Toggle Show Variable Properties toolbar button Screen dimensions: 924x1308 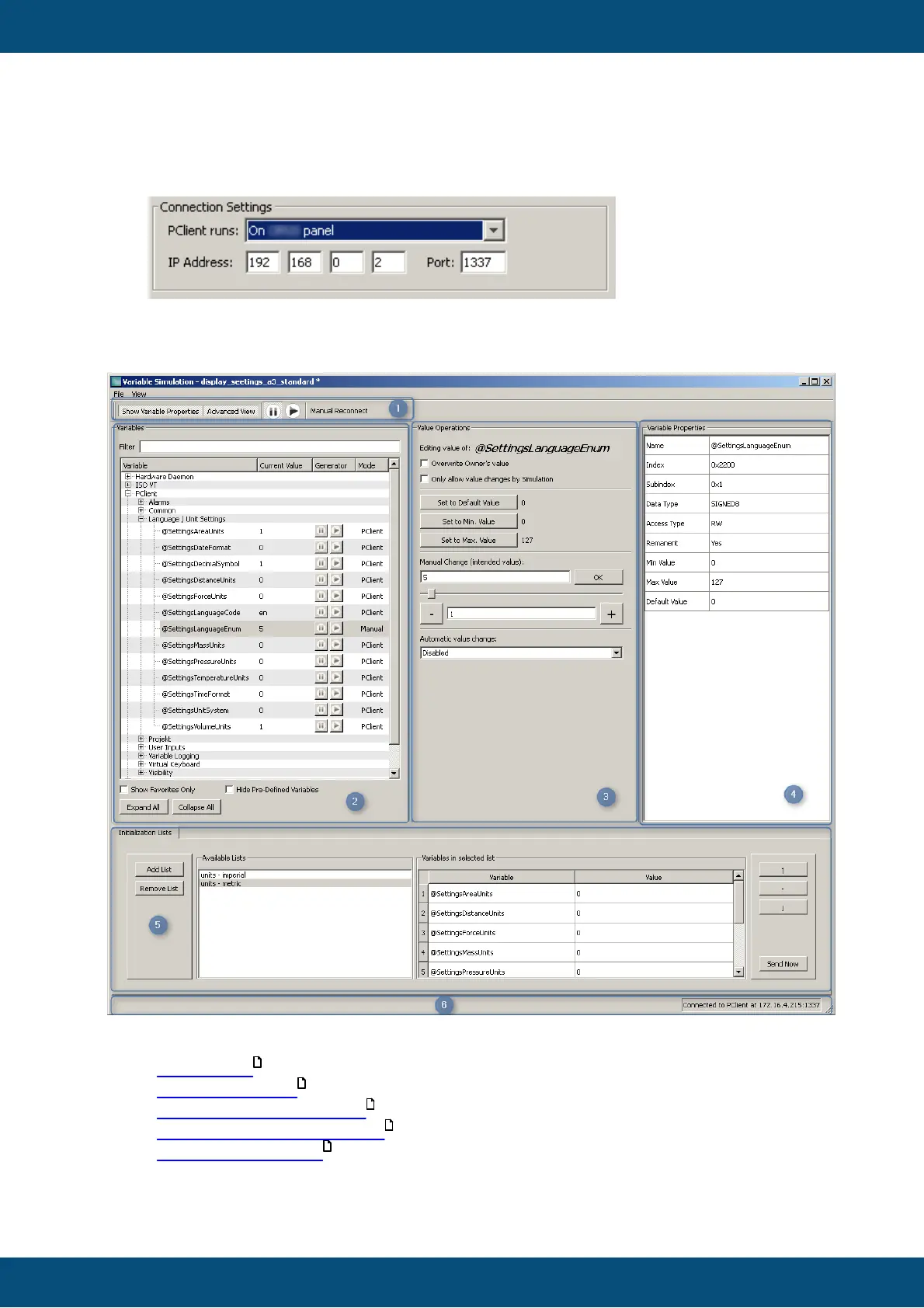pos(160,412)
